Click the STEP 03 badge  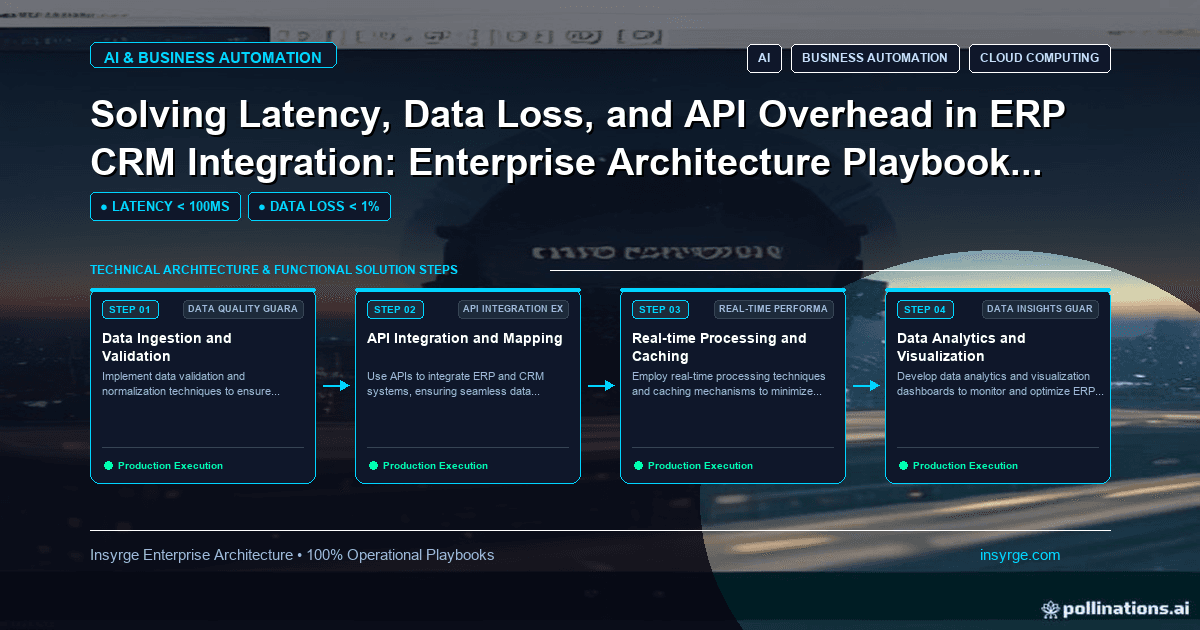[660, 309]
